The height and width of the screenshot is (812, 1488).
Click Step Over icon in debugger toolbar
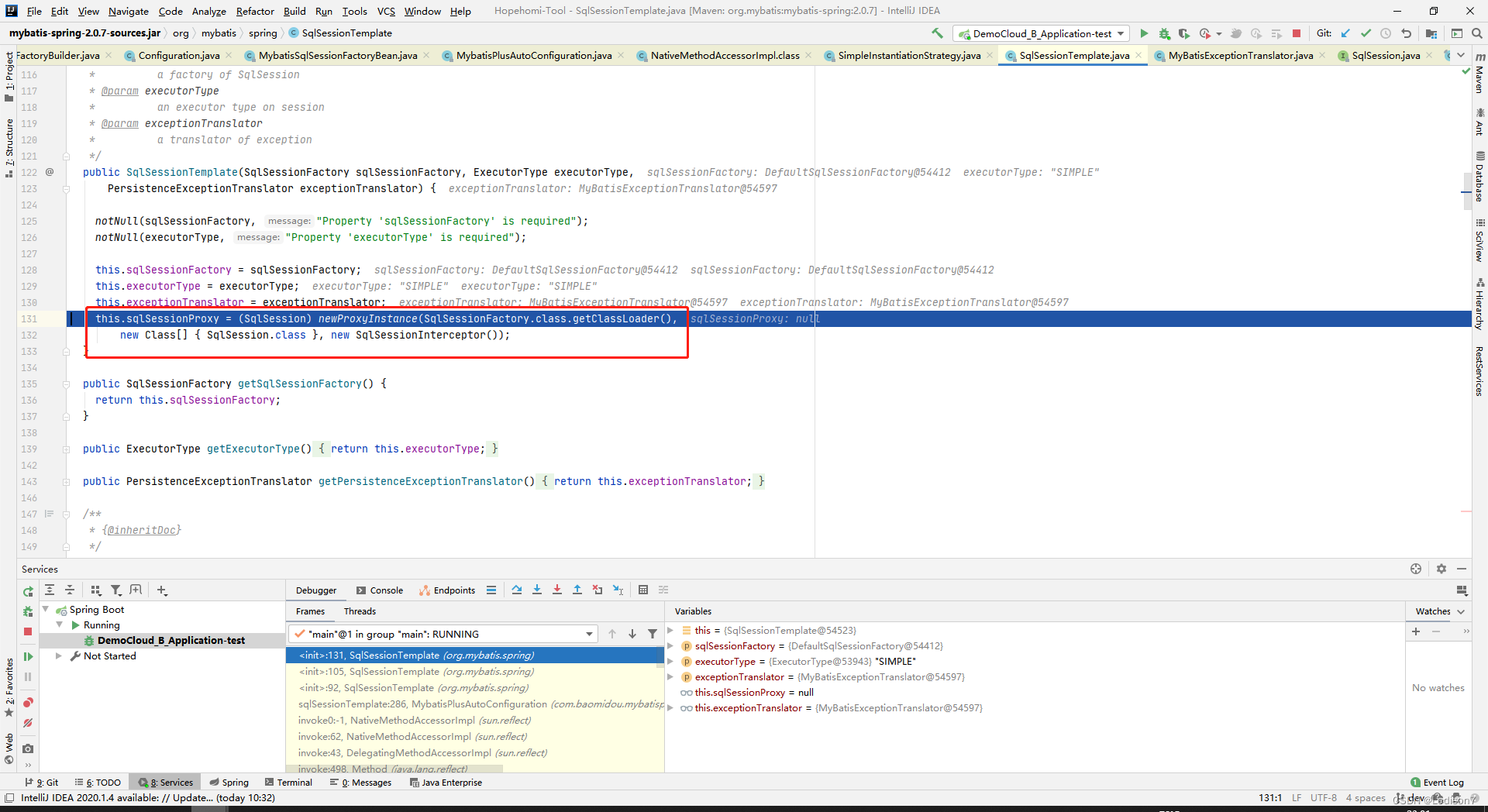click(517, 590)
